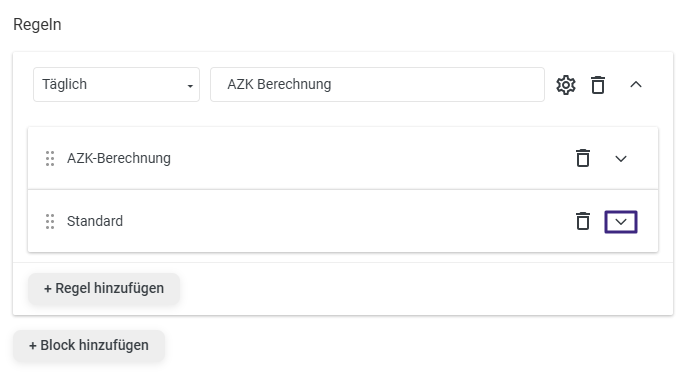Expand the Standard rule details
The height and width of the screenshot is (378, 680).
point(621,222)
